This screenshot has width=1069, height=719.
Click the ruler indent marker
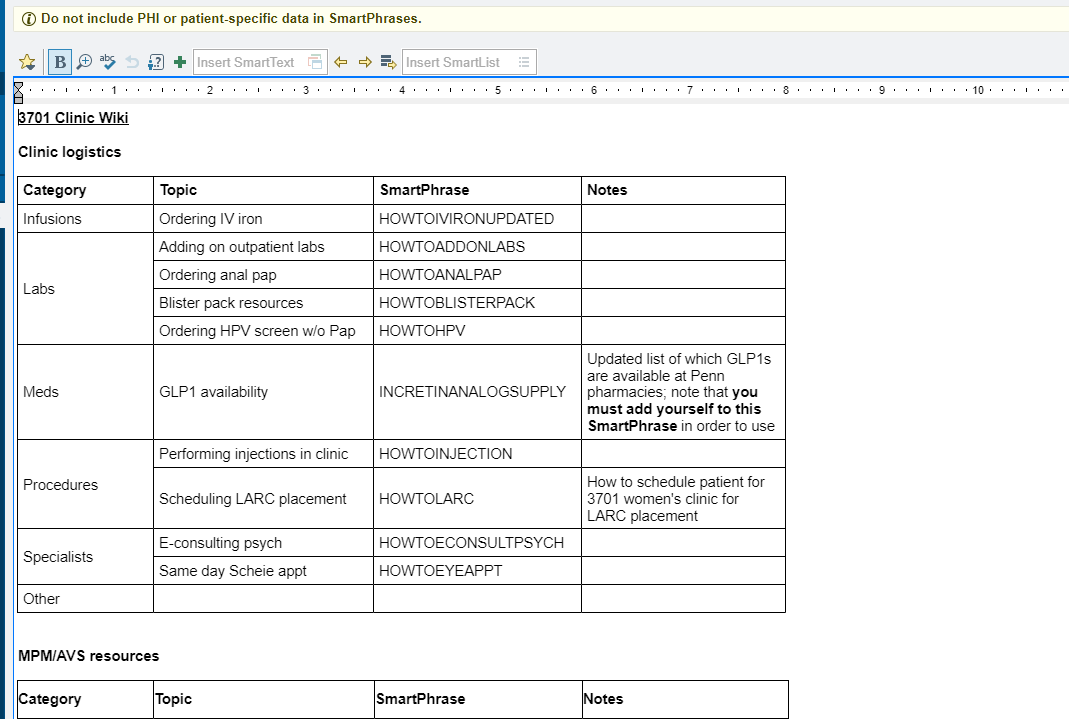(18, 93)
